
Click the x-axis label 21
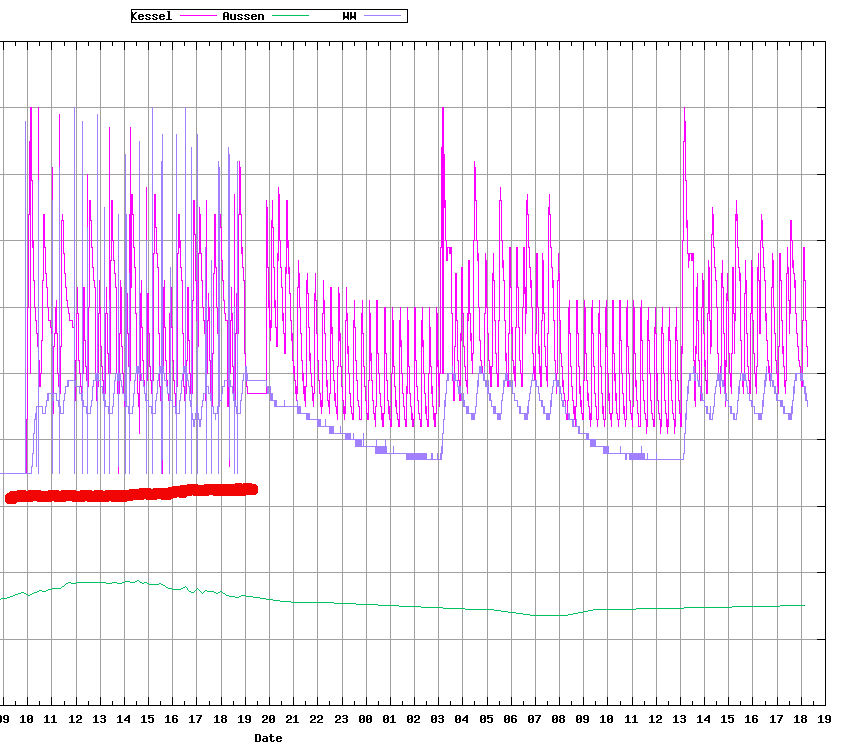[292, 720]
